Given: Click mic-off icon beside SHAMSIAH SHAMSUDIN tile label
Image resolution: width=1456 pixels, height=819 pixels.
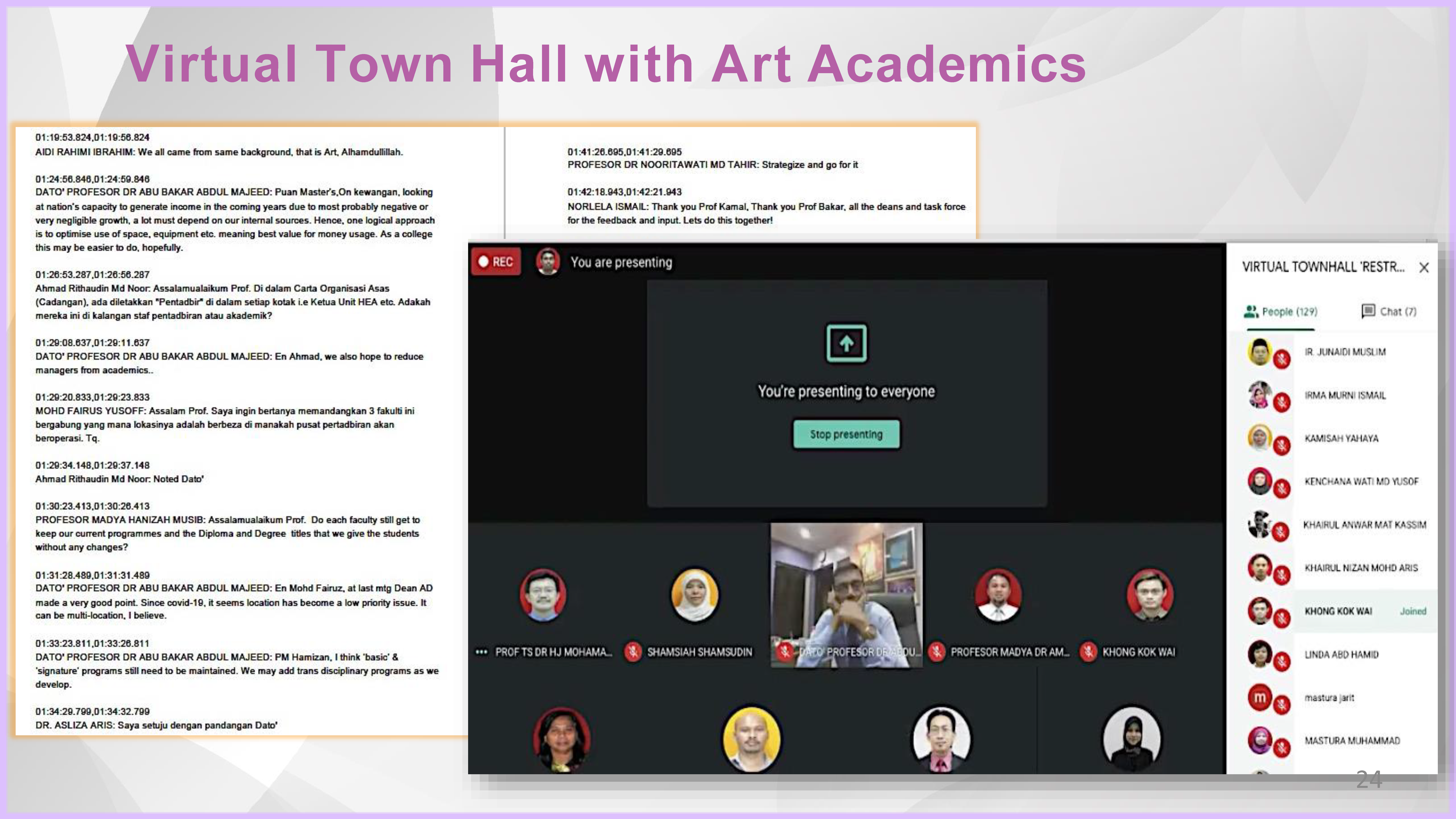Looking at the screenshot, I should click(x=633, y=652).
